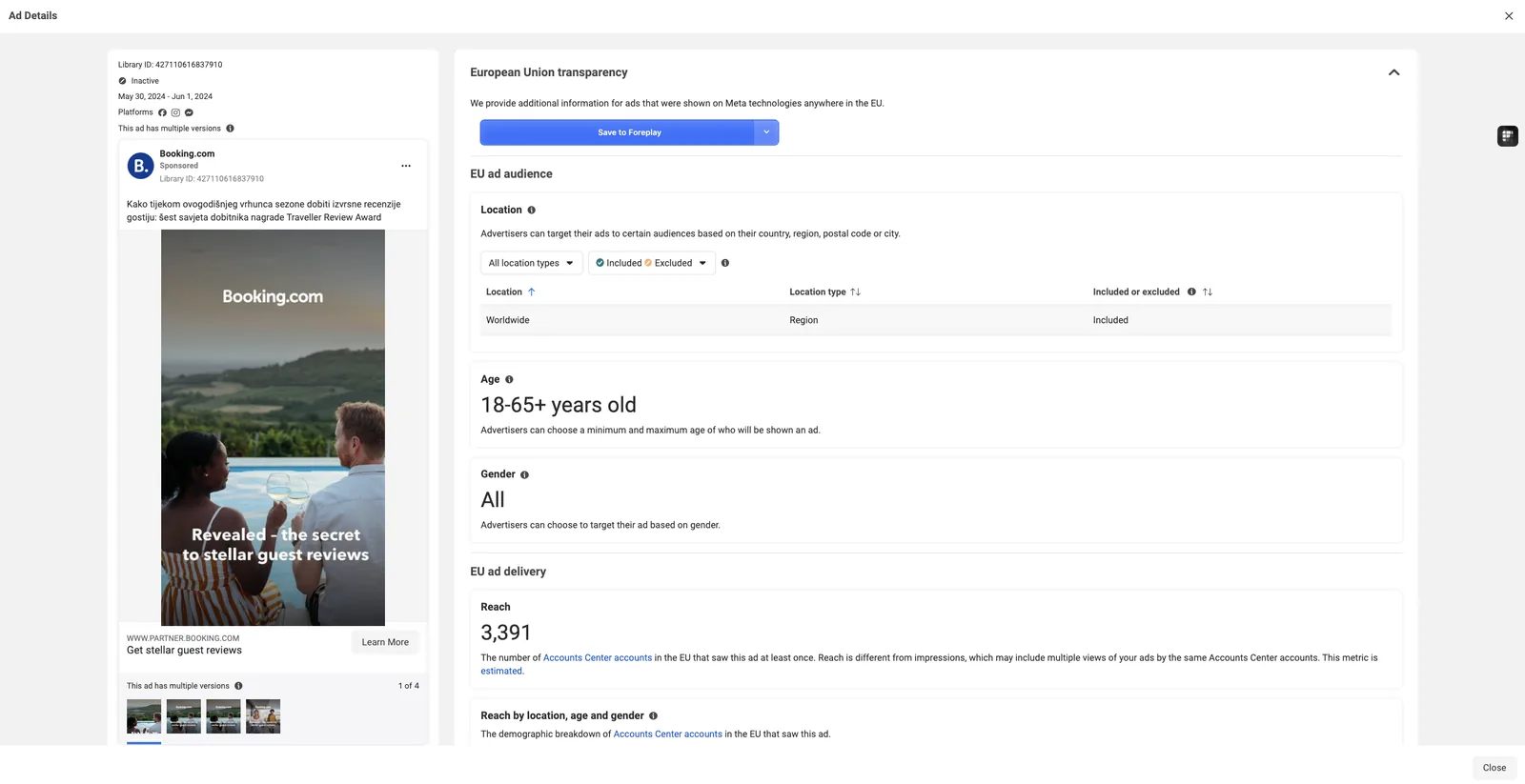
Task: Click the Facebook platform icon
Action: [162, 112]
